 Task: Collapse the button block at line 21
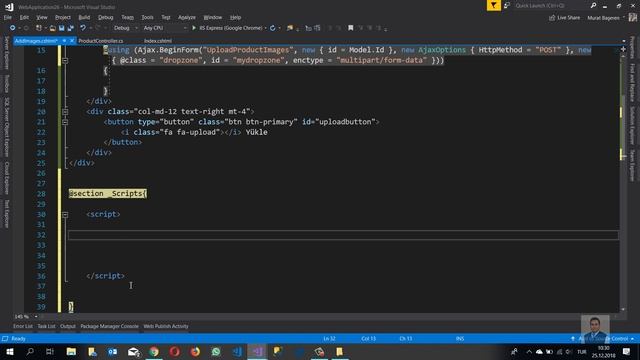pyautogui.click(x=65, y=122)
